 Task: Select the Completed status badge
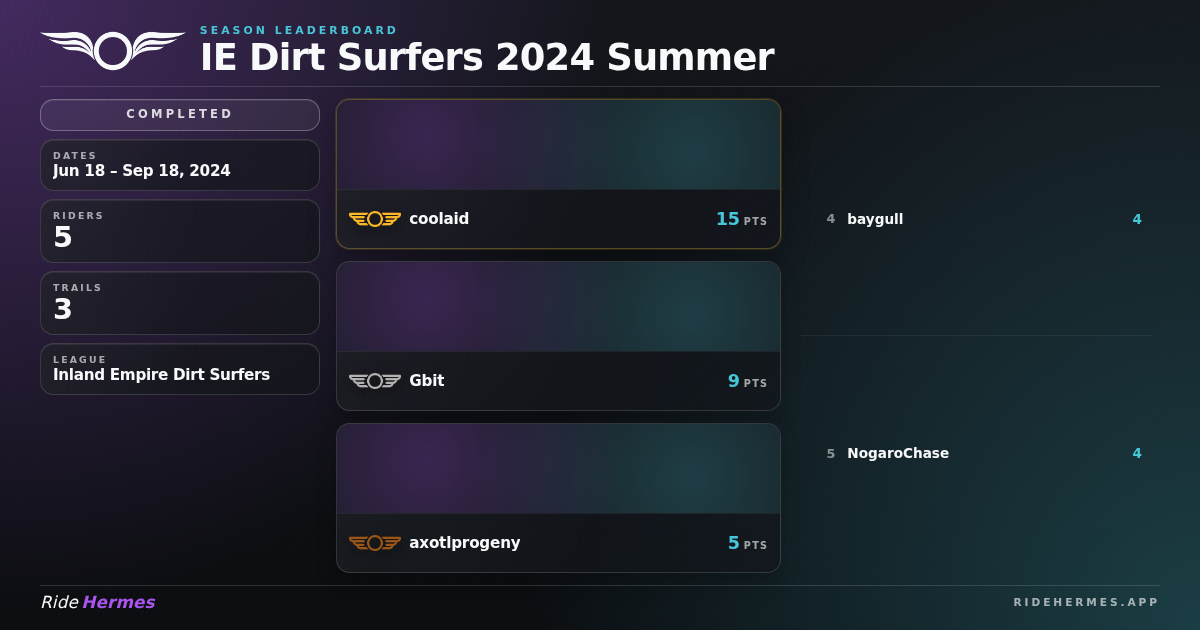[x=180, y=114]
